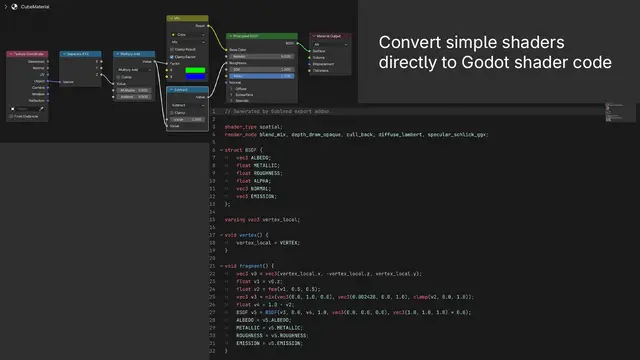The width and height of the screenshot is (640, 360).
Task: Click the 'float ROUGHNESS;' struct line
Action: 259,173
